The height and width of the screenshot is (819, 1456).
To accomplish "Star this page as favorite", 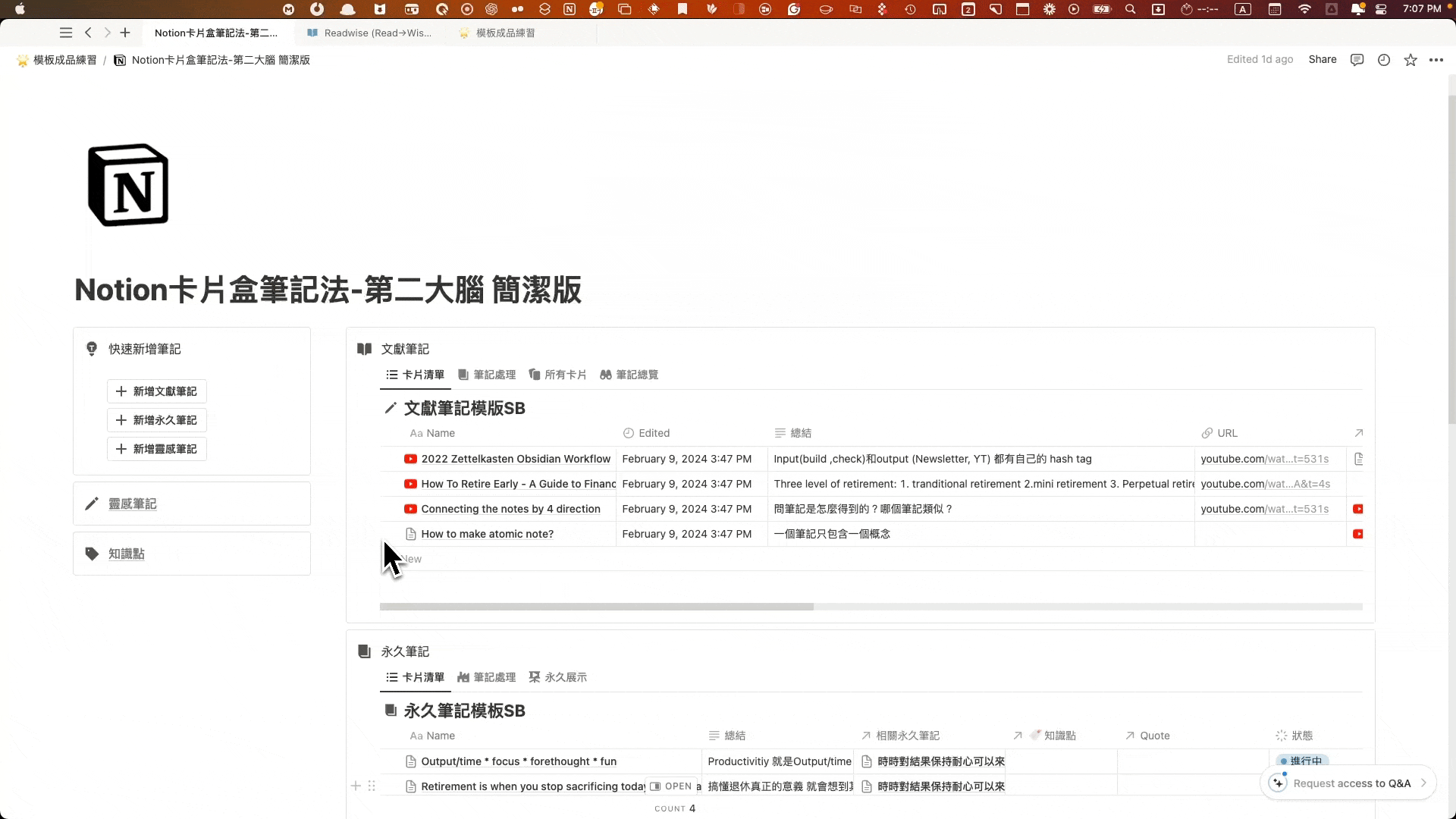I will 1410,60.
